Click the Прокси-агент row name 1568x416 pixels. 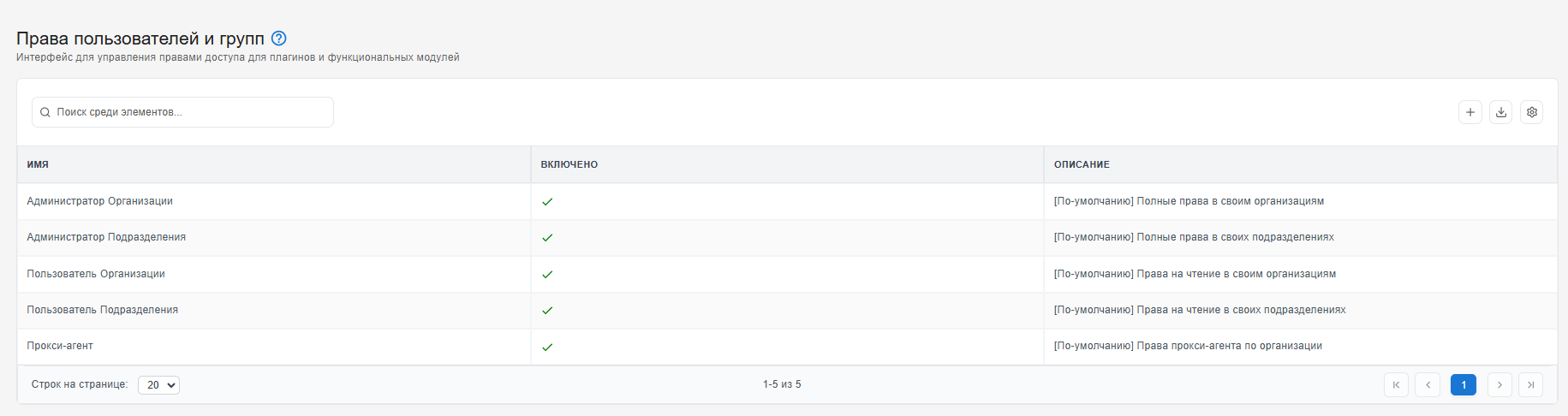pyautogui.click(x=60, y=346)
